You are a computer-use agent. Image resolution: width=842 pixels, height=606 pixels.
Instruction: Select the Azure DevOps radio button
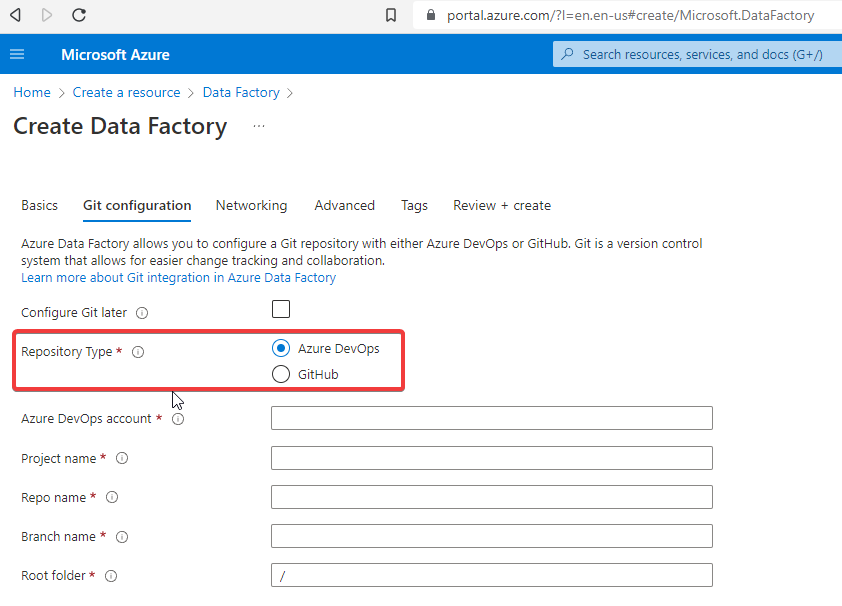pyautogui.click(x=281, y=348)
